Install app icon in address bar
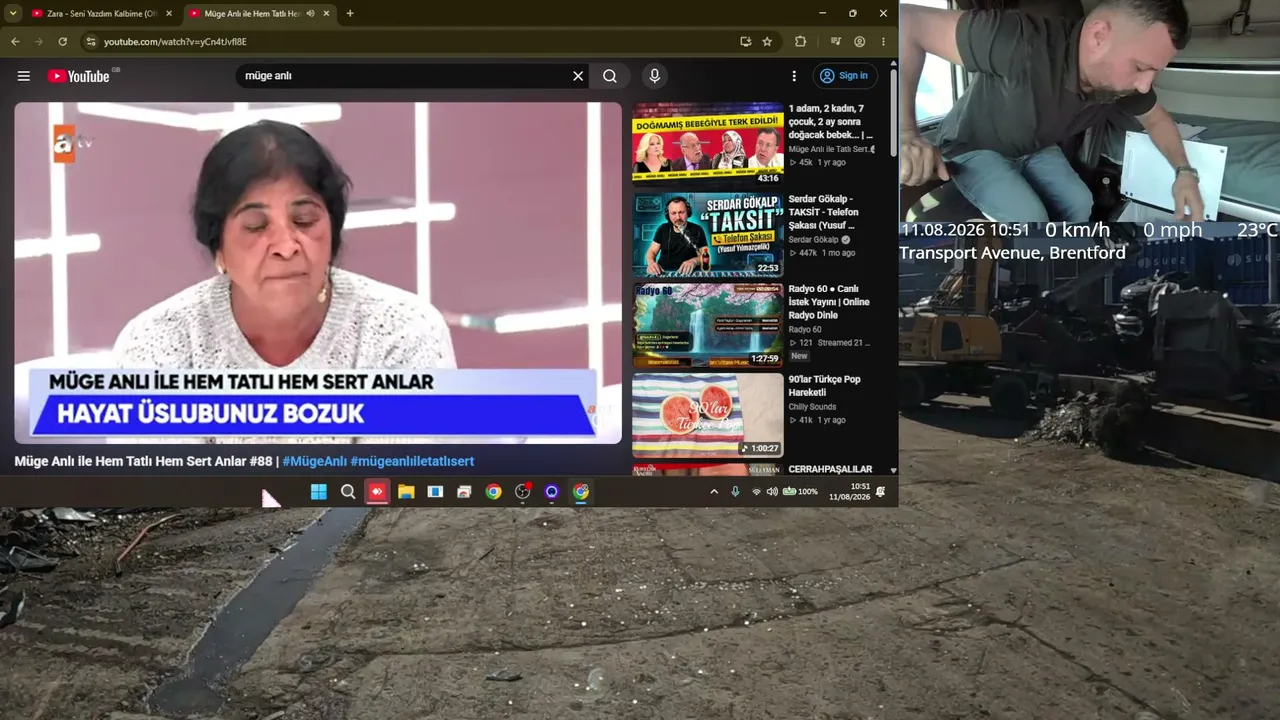Screen dimensions: 1280x720 coord(746,42)
